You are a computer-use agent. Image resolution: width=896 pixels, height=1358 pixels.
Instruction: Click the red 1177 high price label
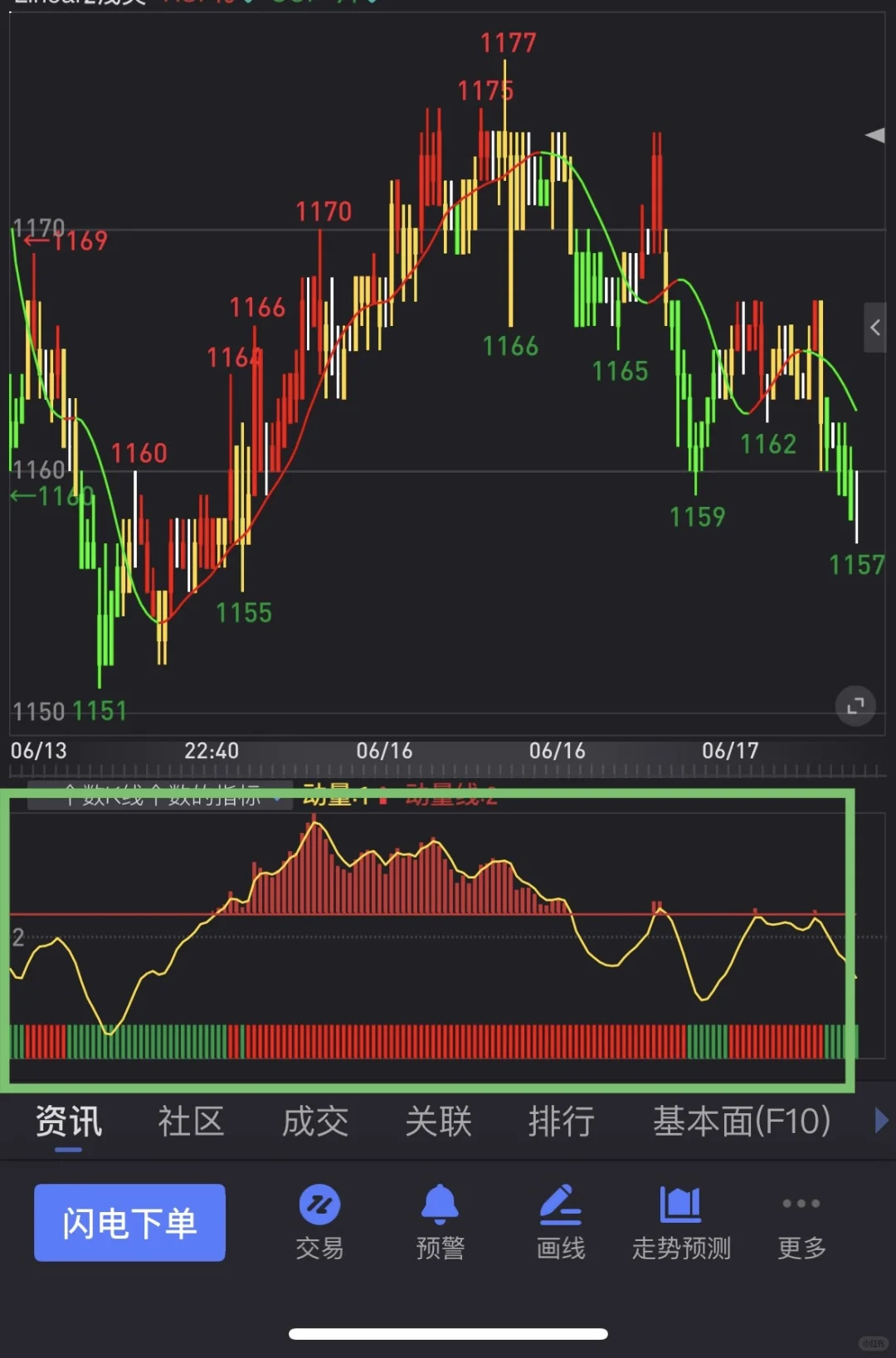(509, 43)
